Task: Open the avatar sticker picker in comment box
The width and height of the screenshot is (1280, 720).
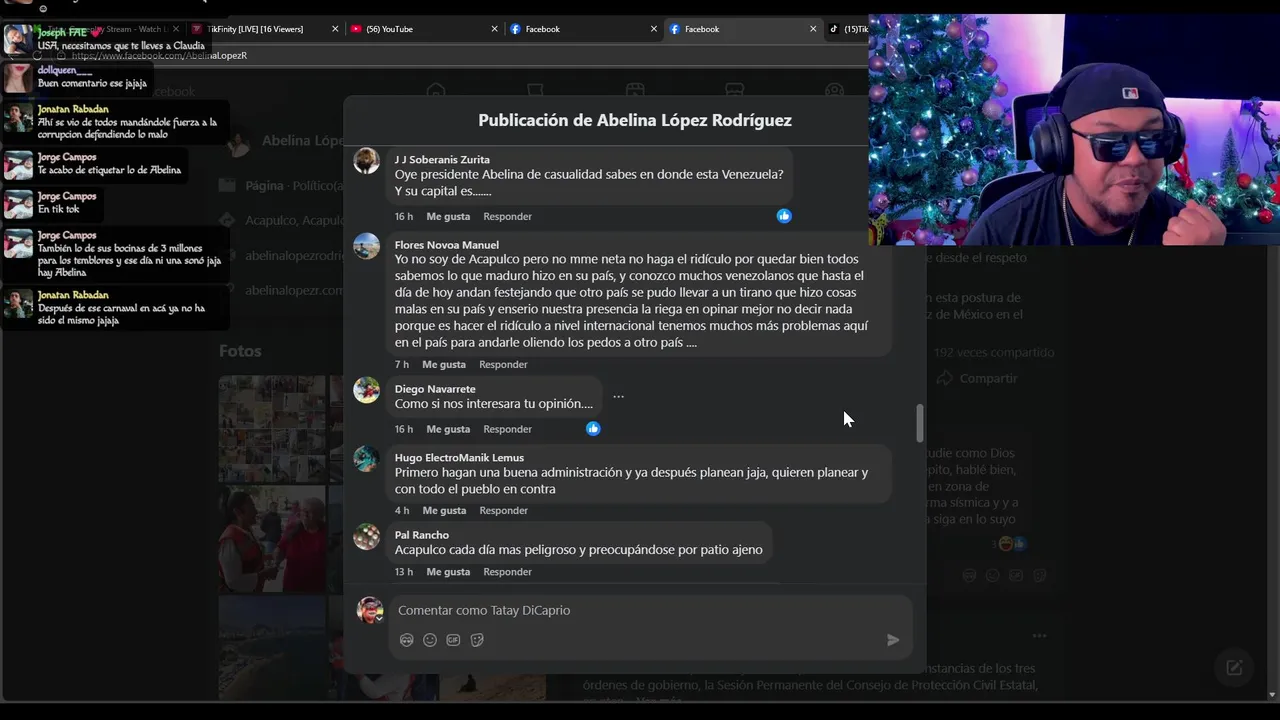Action: (x=406, y=640)
